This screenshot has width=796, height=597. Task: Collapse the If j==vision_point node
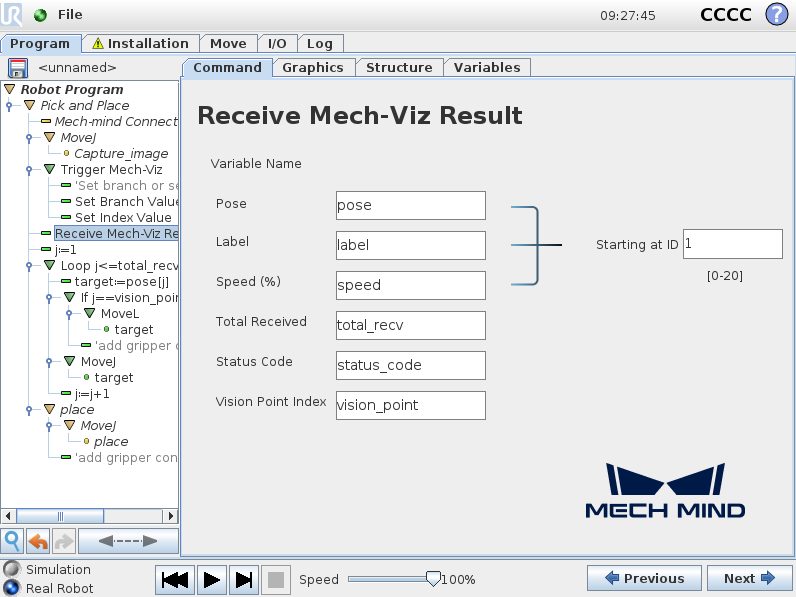pos(70,297)
